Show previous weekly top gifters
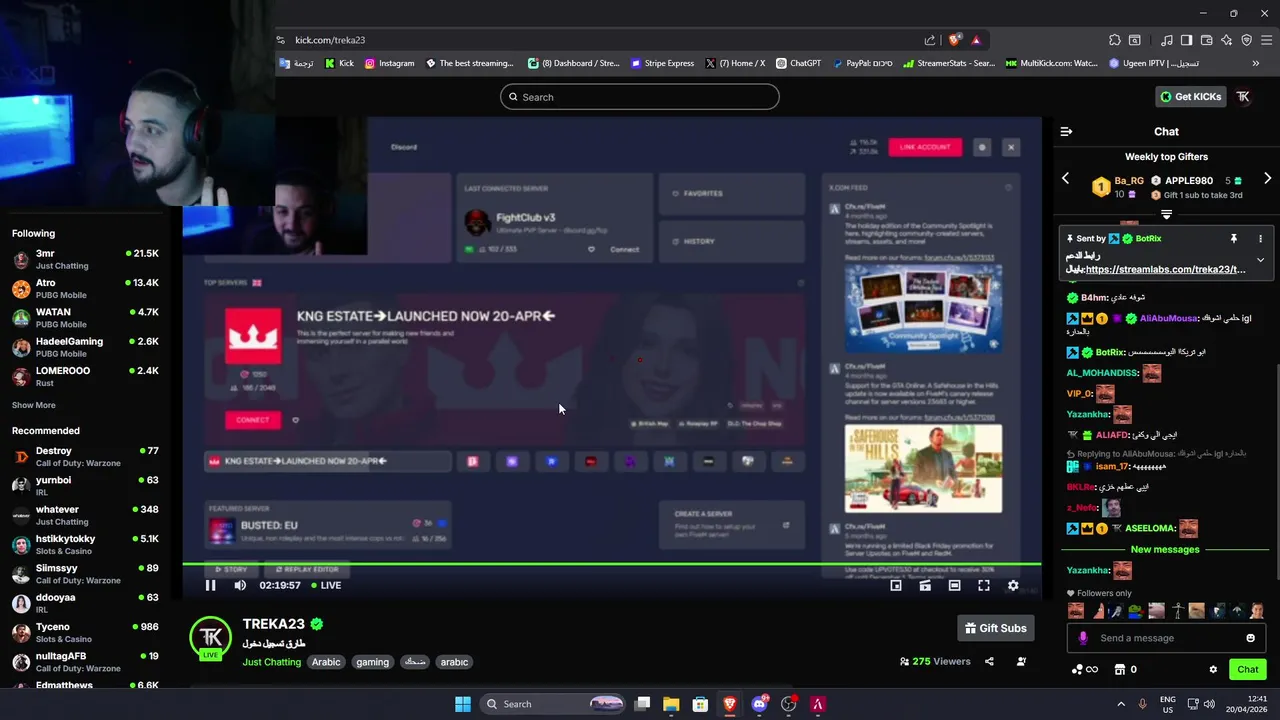The width and height of the screenshot is (1280, 720). (1065, 179)
